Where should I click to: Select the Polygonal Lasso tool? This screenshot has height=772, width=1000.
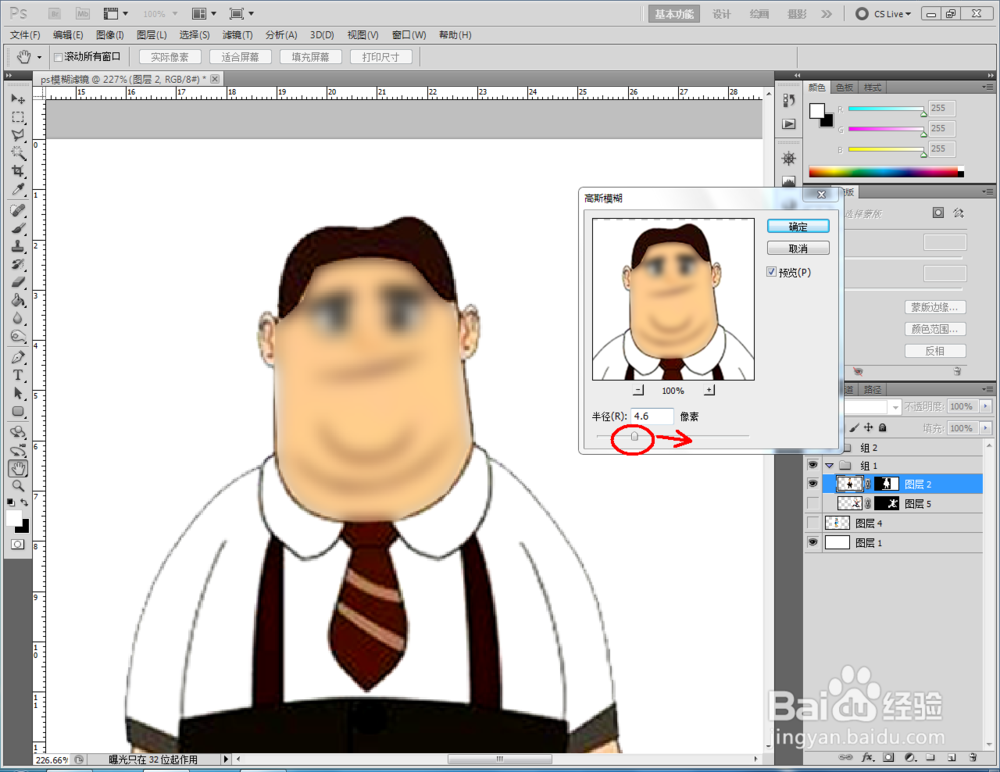pos(18,135)
